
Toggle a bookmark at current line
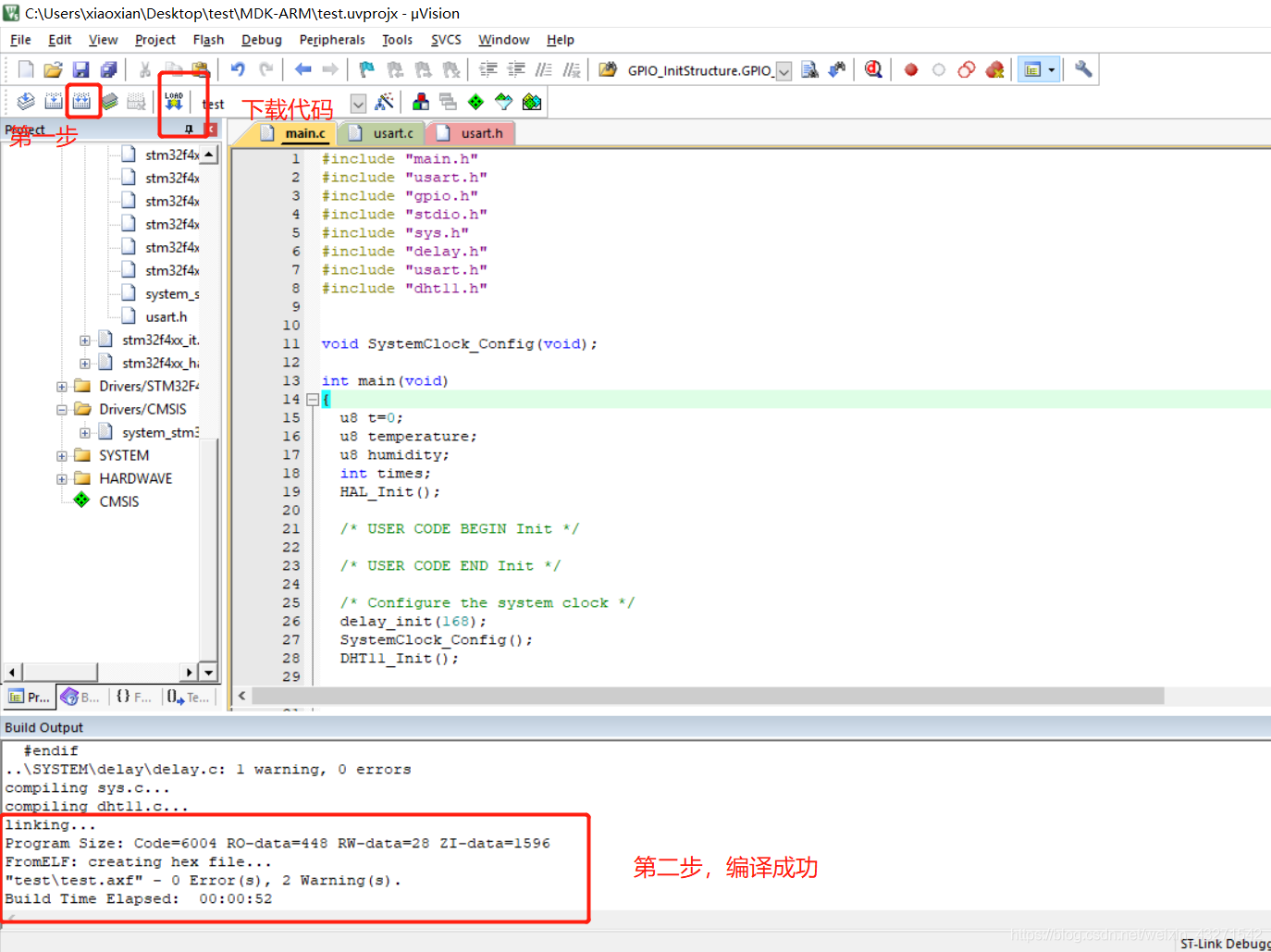[365, 69]
